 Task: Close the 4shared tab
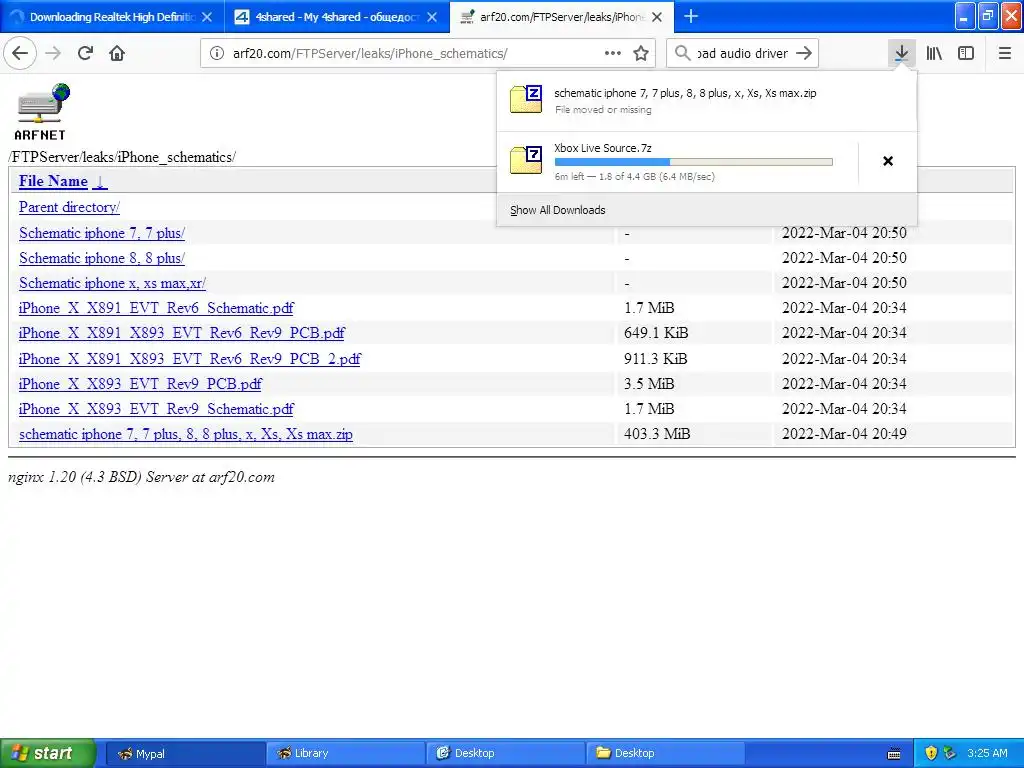pyautogui.click(x=432, y=17)
